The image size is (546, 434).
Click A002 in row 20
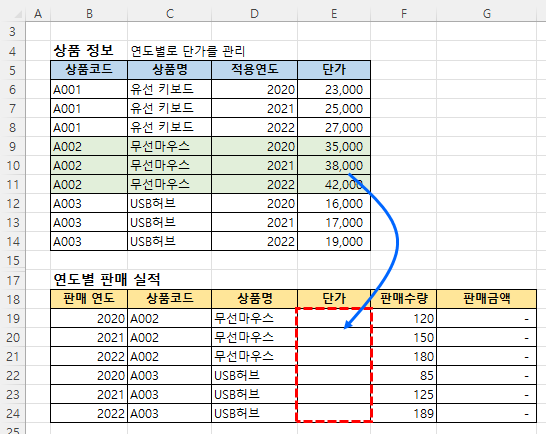(x=170, y=337)
